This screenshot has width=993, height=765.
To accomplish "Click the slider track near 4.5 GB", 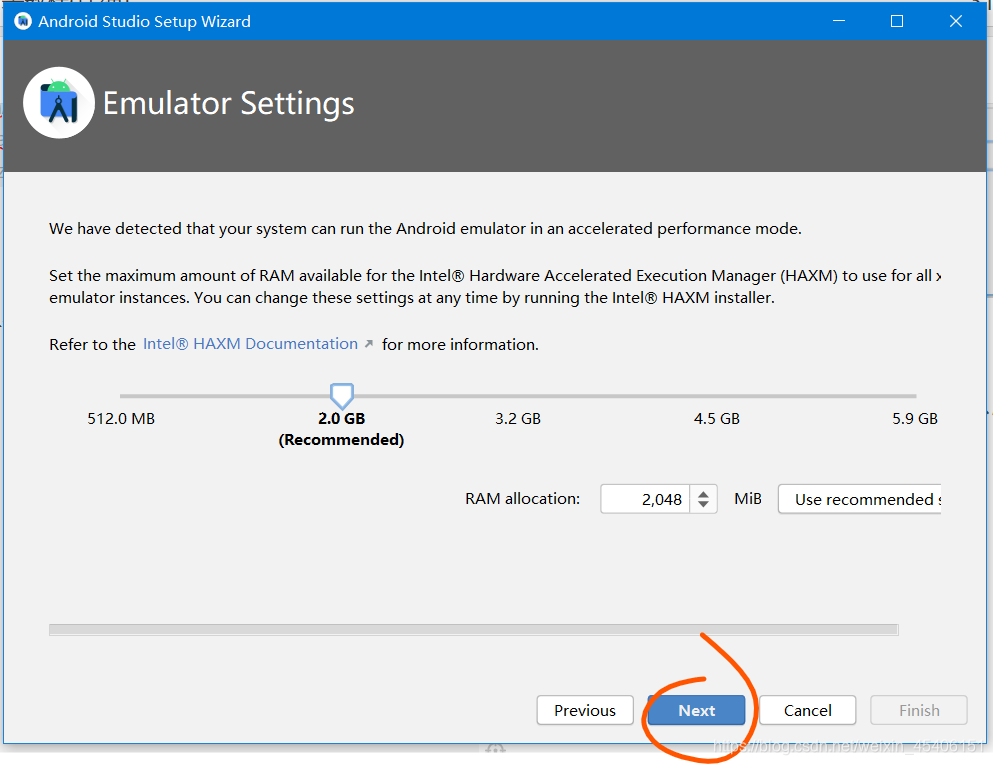I will [x=717, y=396].
